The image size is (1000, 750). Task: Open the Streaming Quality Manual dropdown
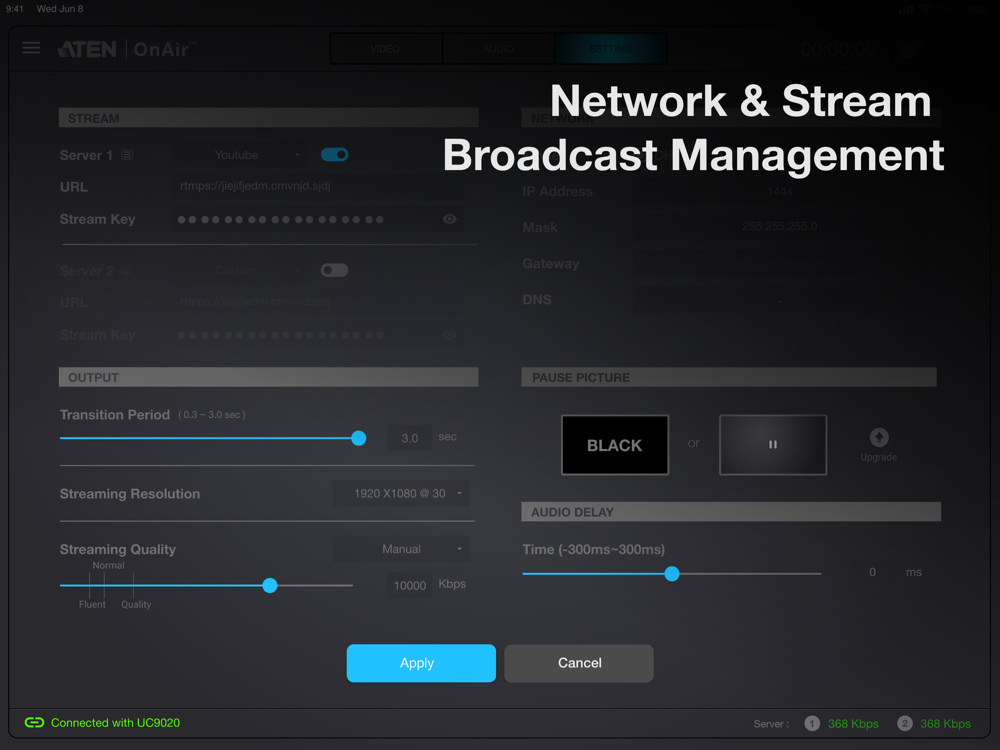[402, 549]
